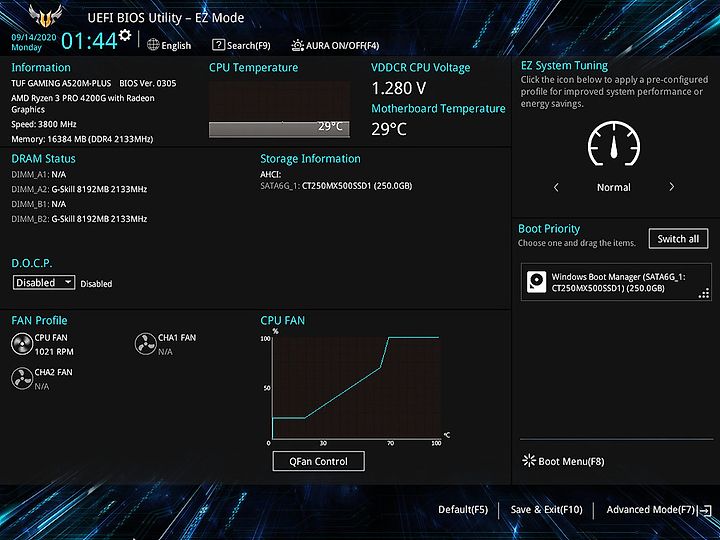Load Default(F5) settings
720x540 pixels.
[x=463, y=510]
